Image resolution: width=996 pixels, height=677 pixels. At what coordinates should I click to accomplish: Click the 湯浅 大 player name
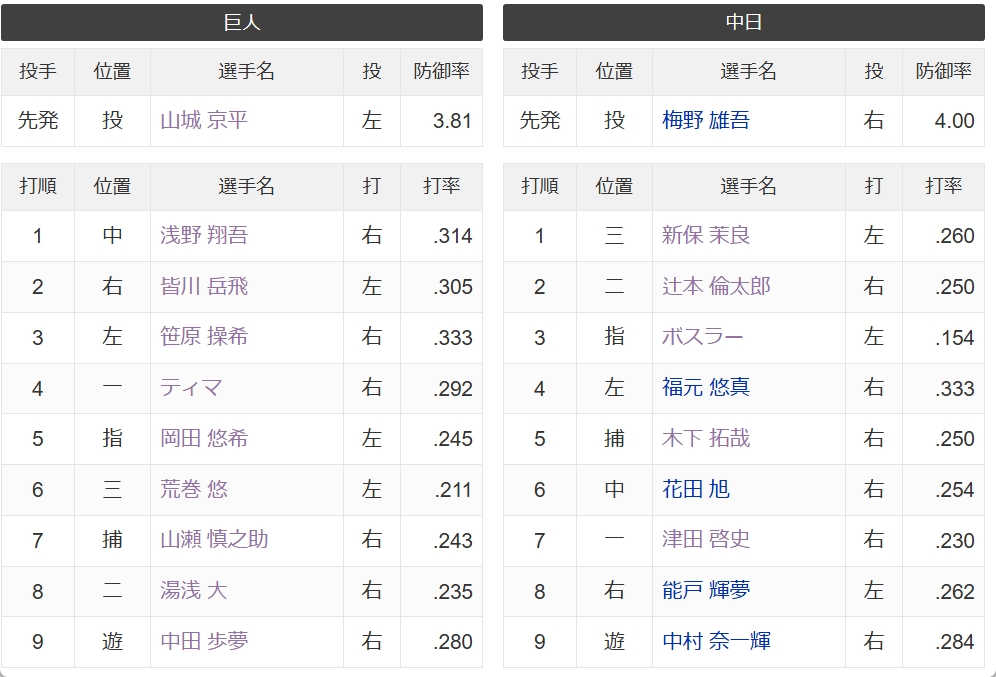click(194, 591)
